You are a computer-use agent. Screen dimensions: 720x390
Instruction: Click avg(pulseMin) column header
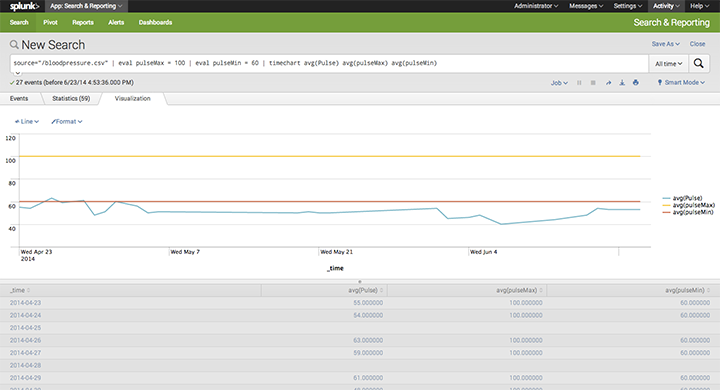tap(633, 290)
